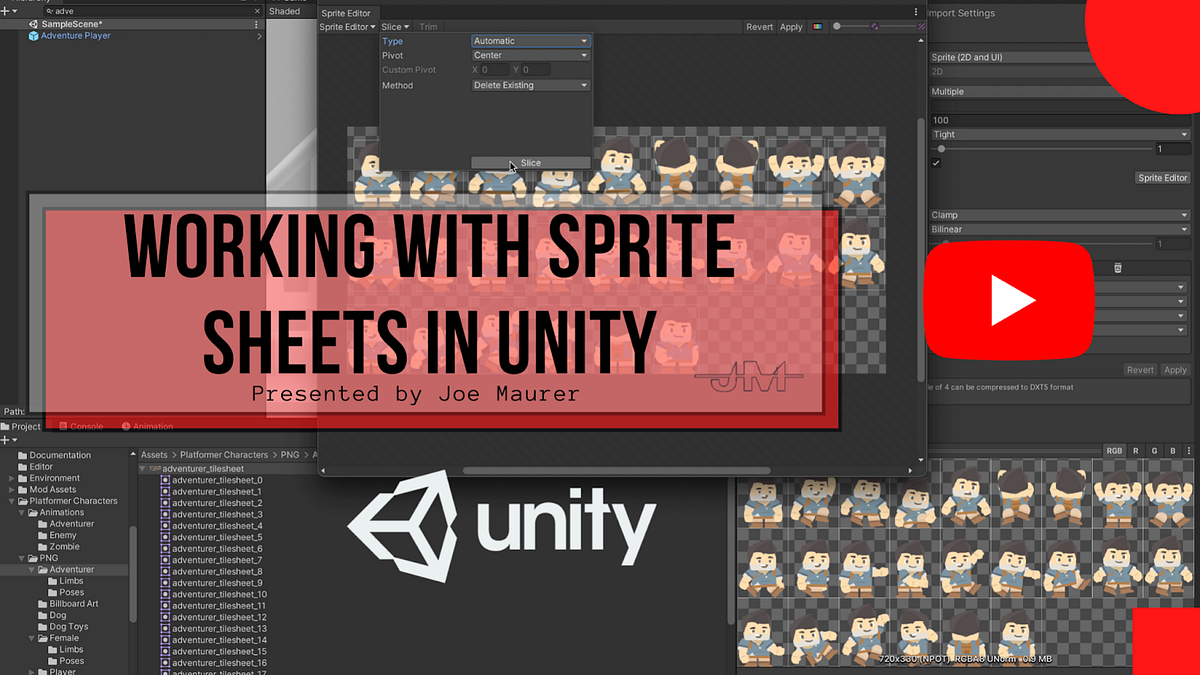Click the Dog Toys folder icon
The image size is (1200, 675).
(x=42, y=627)
